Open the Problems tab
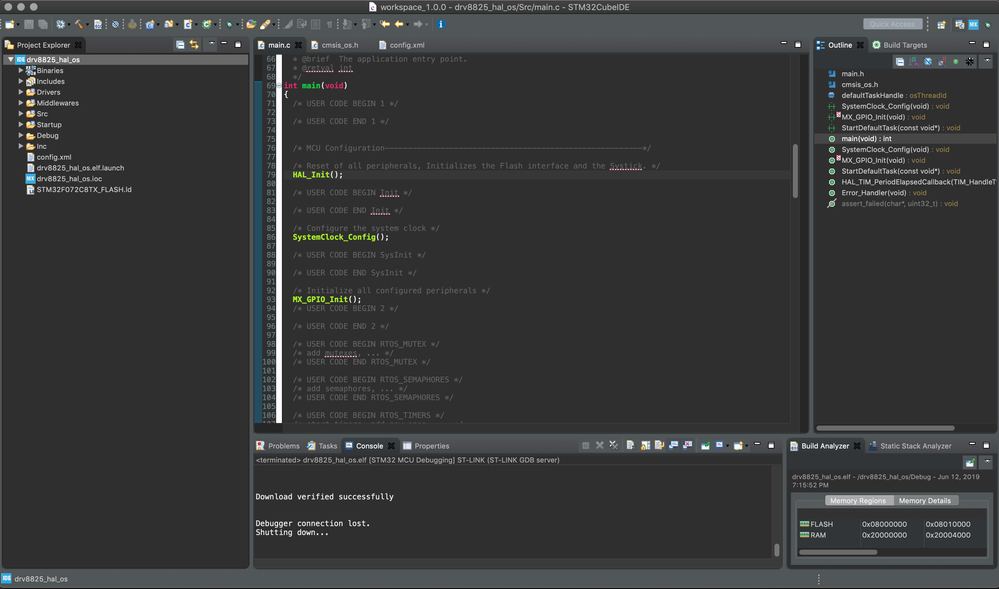999x589 pixels. [x=278, y=446]
